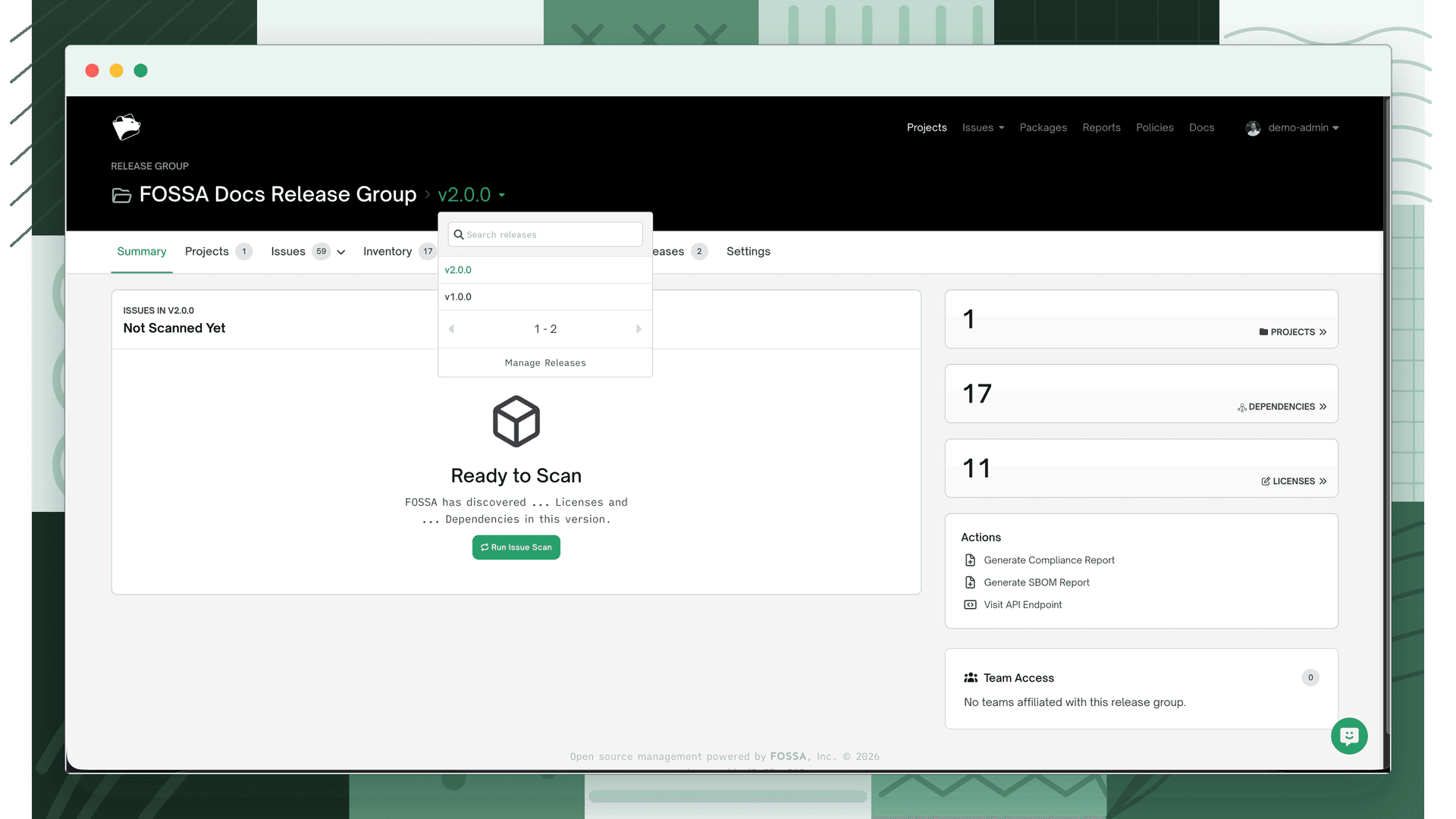Open the PROJECTS stats link

(1293, 332)
